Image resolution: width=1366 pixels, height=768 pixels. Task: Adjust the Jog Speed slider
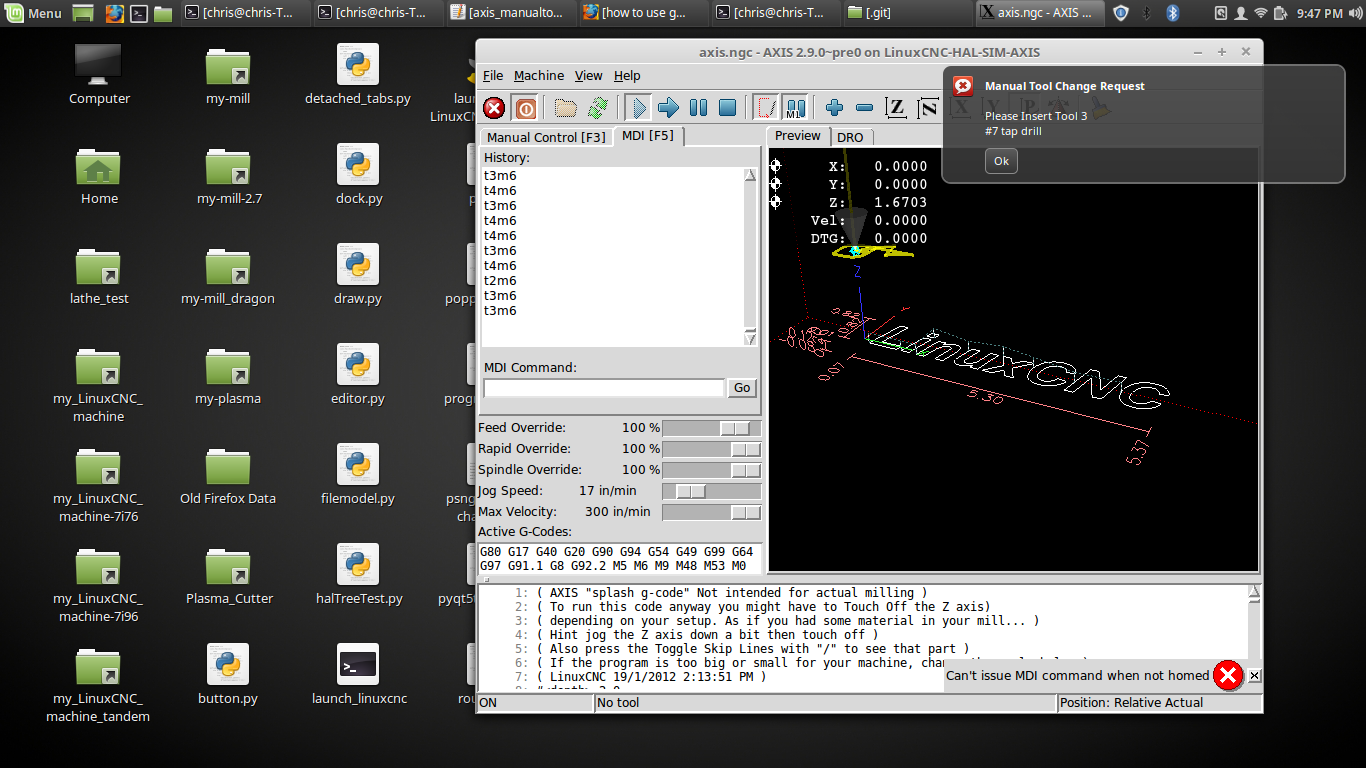(711, 491)
